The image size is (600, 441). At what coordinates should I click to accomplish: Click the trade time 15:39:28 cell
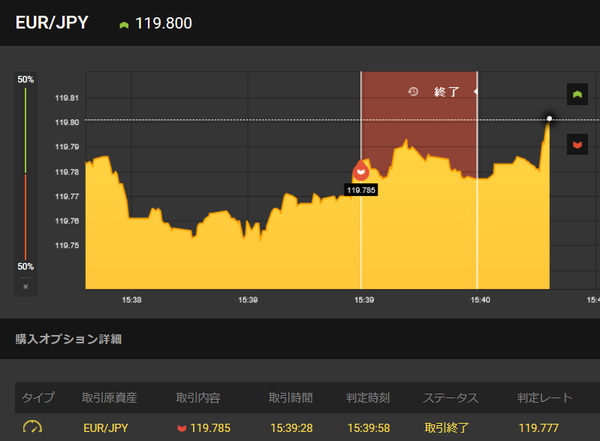(292, 428)
